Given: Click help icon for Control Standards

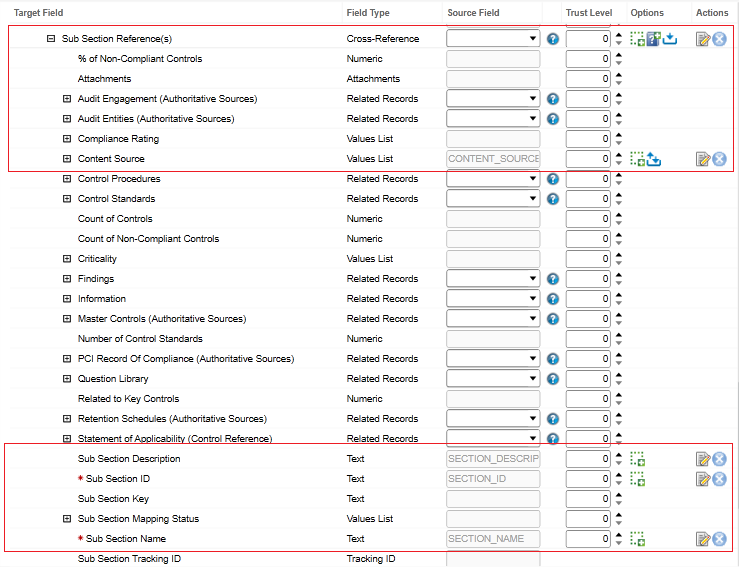Looking at the screenshot, I should (553, 199).
